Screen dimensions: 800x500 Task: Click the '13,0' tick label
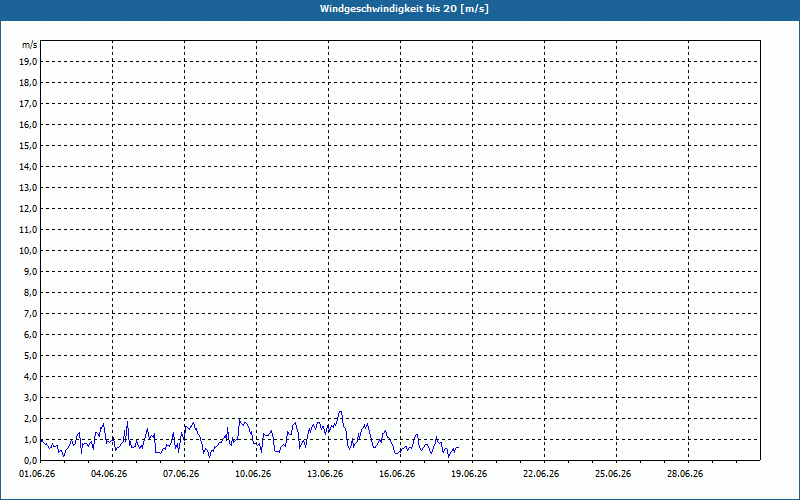(x=29, y=188)
